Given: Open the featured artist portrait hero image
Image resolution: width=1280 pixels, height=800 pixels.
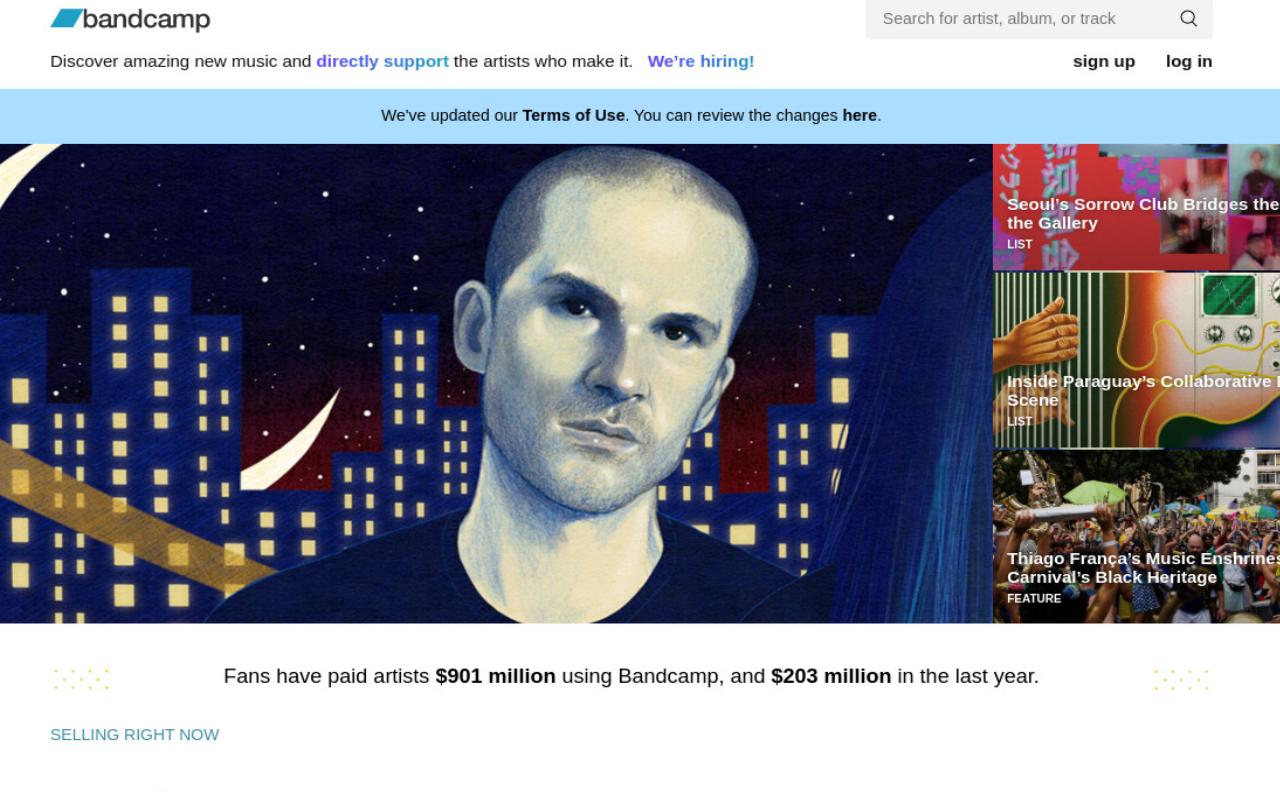Looking at the screenshot, I should click(496, 383).
